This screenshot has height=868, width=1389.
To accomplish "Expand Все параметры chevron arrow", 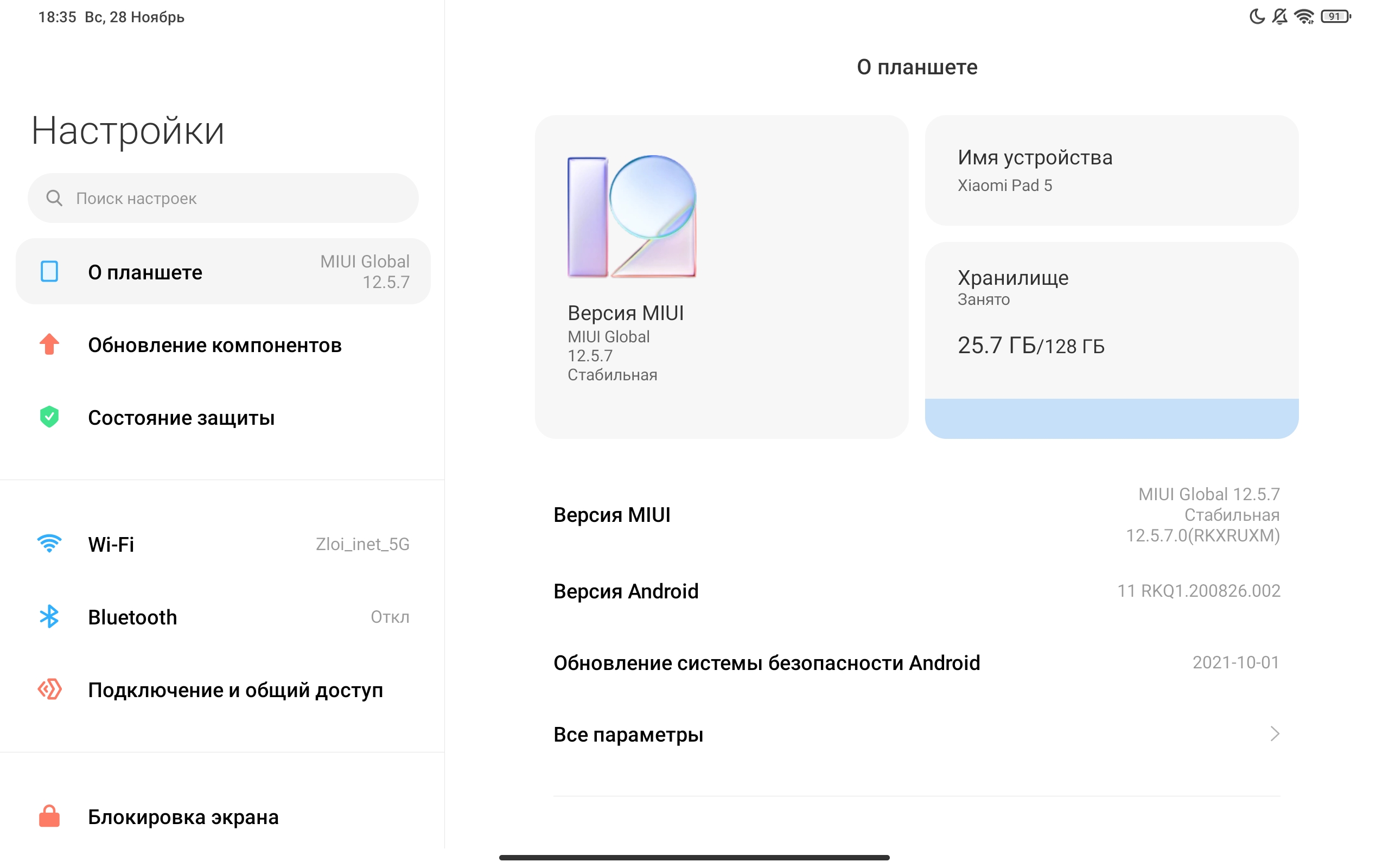I will click(1274, 733).
